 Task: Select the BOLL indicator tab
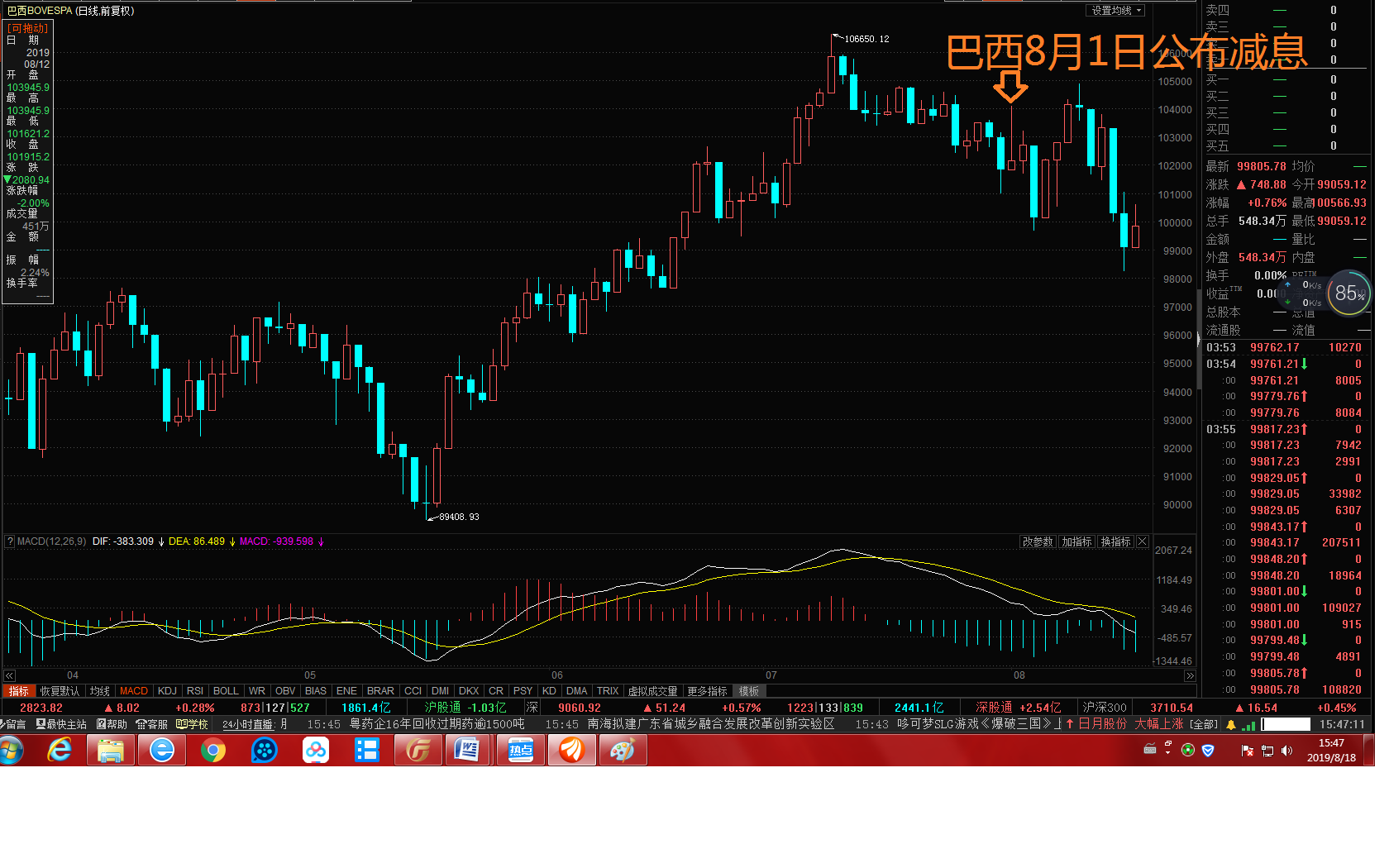pos(225,691)
